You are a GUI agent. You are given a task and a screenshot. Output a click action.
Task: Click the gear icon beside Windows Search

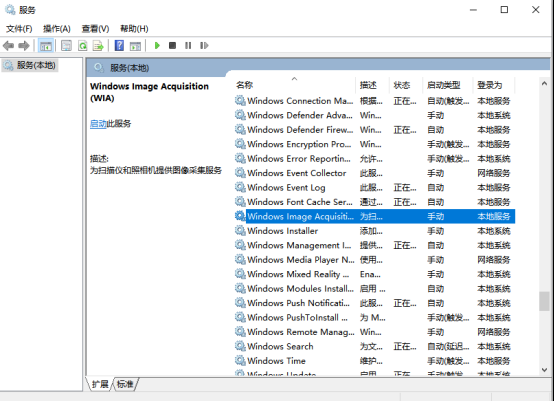[x=240, y=346]
